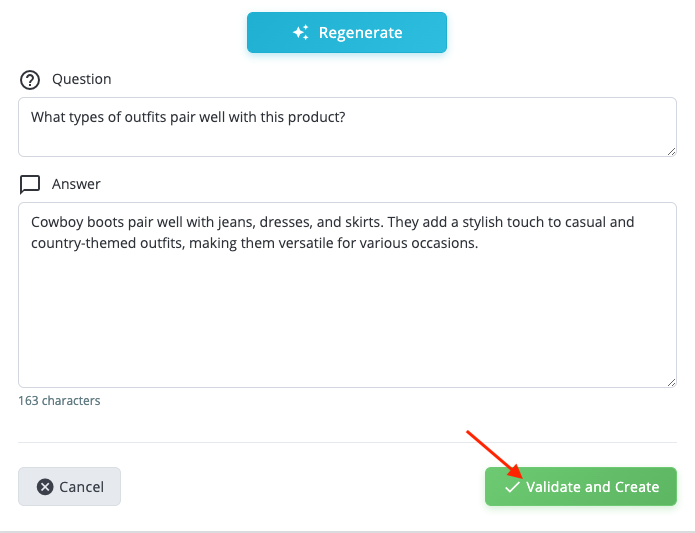Place cursor on "product?" in the question

tap(316, 117)
